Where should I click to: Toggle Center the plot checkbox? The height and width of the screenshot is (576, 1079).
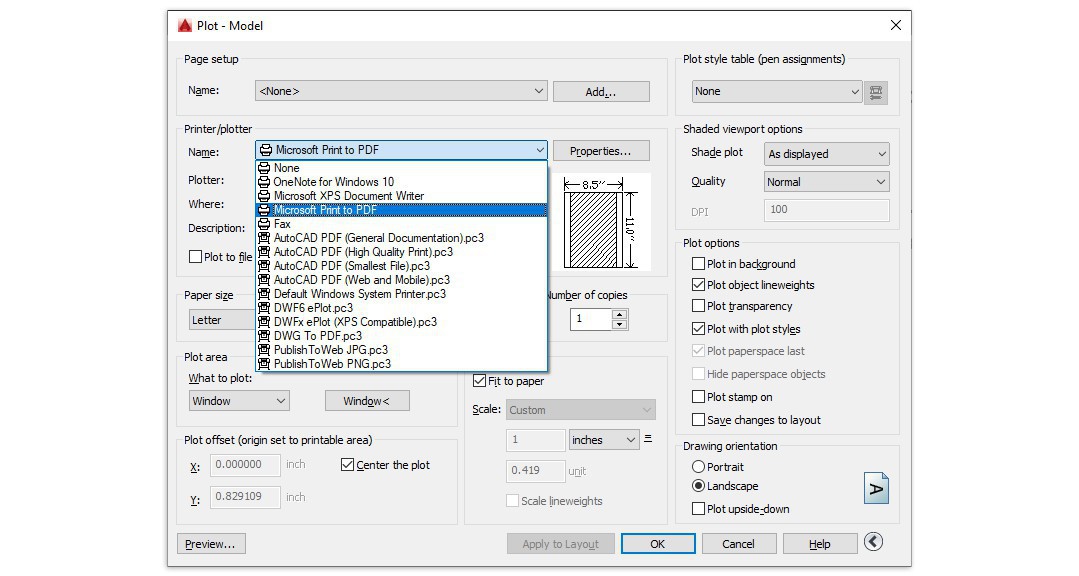[348, 465]
